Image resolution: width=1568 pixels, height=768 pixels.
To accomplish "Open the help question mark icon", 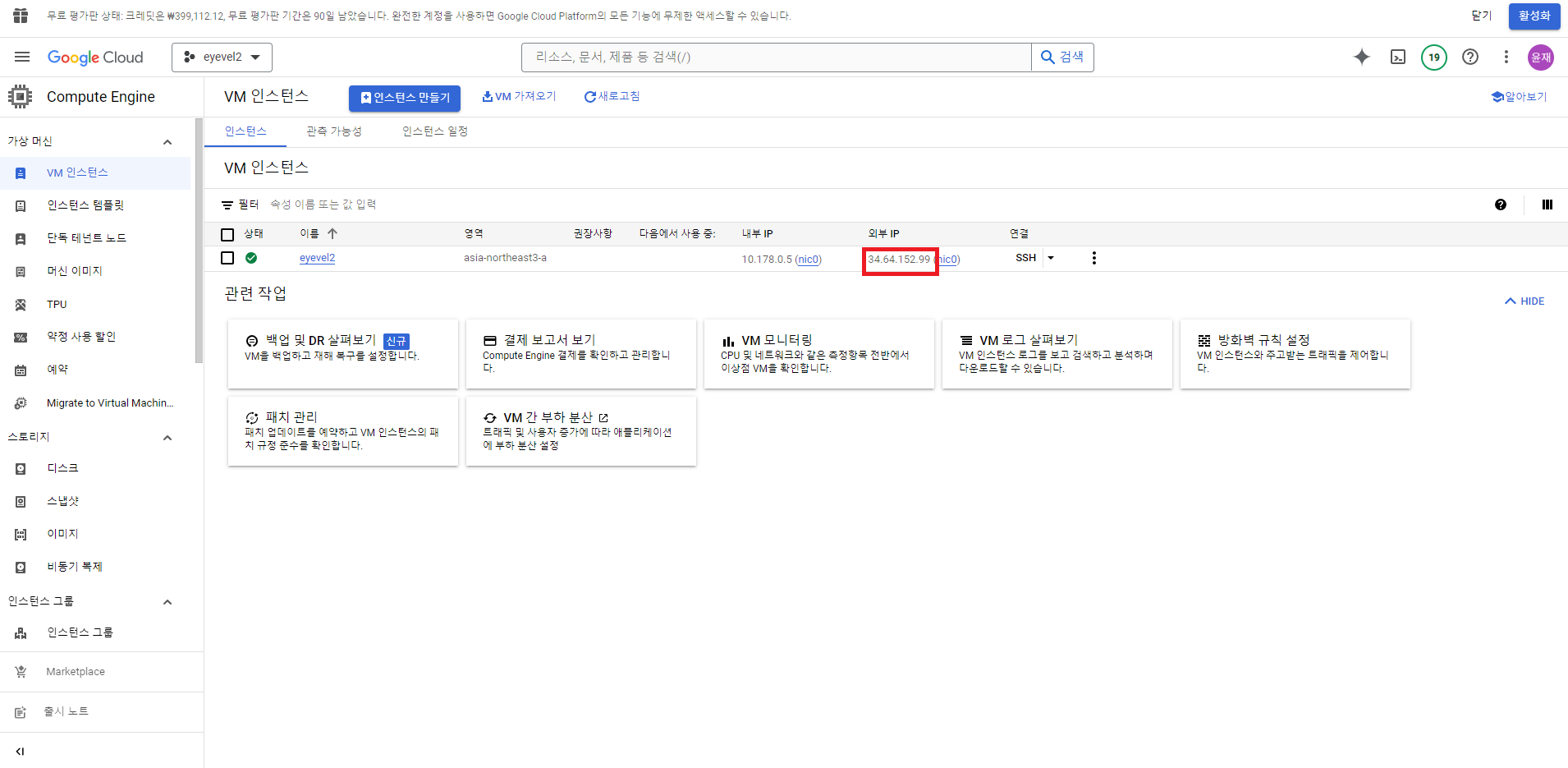I will pos(1470,57).
